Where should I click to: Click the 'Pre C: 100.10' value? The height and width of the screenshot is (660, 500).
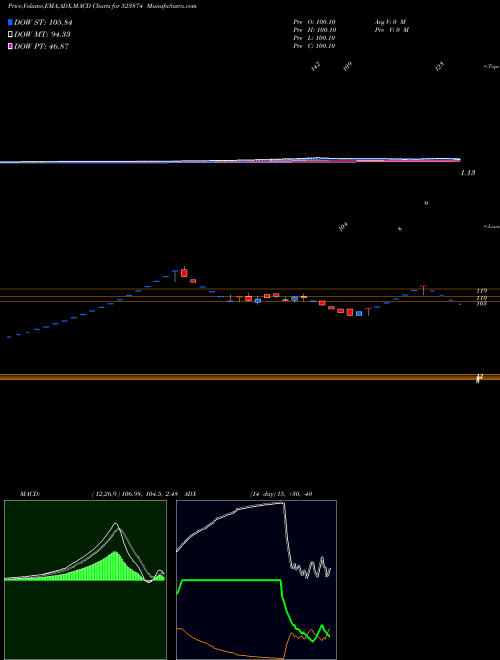point(314,46)
